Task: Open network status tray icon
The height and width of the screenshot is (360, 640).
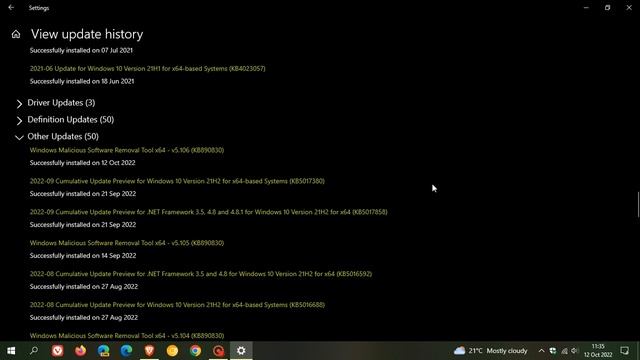Action: click(564, 351)
